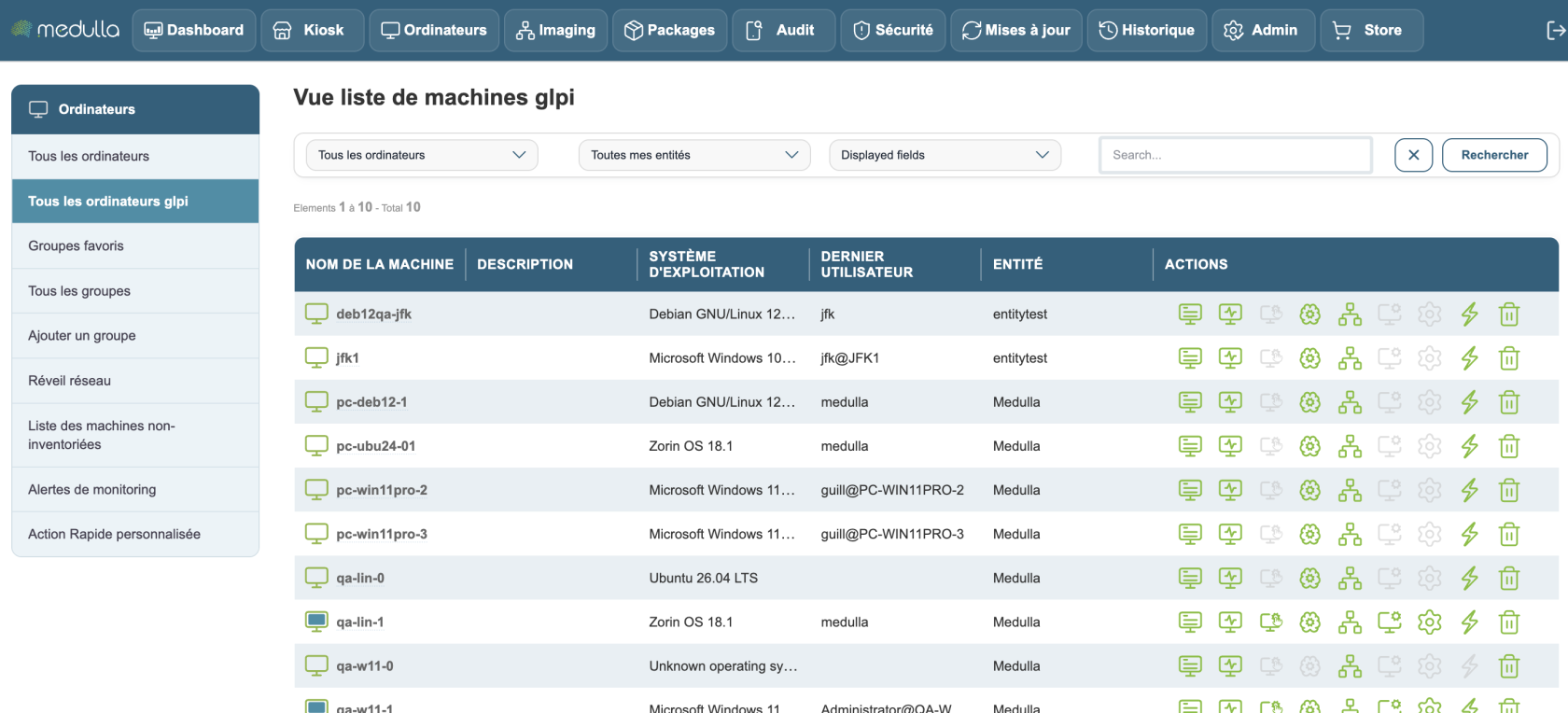Click the logout icon in top bar
This screenshot has height=713, width=1568.
(1555, 31)
